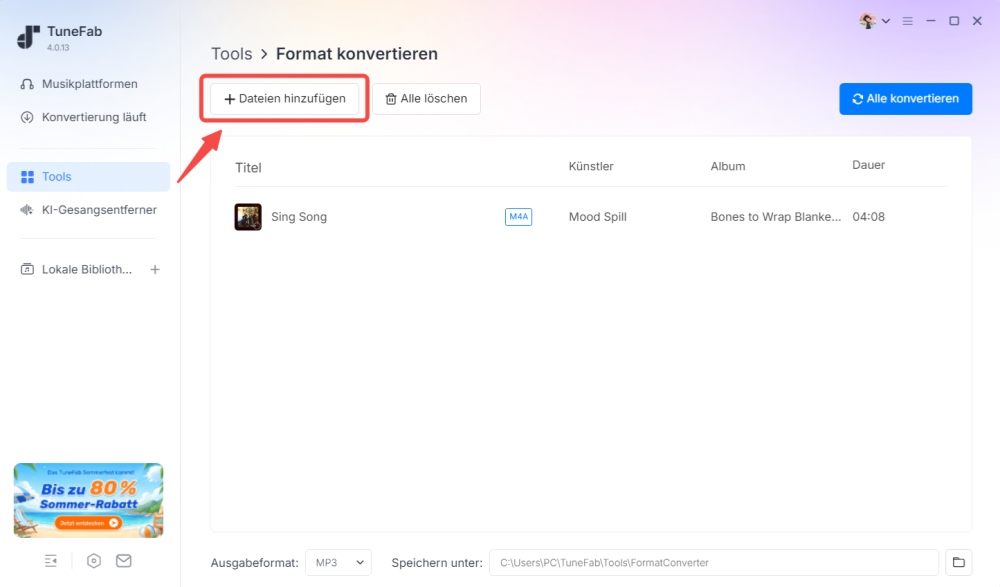Open the user avatar account icon
Image resolution: width=1000 pixels, height=587 pixels.
tap(867, 21)
